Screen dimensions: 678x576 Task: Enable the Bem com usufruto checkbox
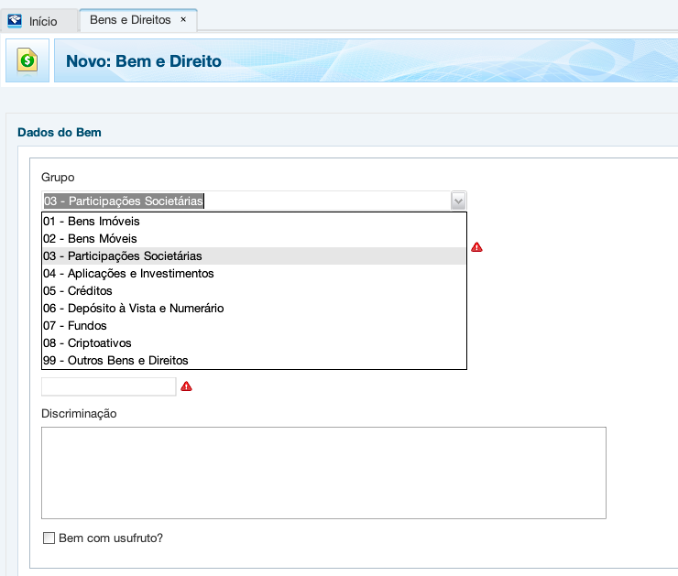click(x=49, y=538)
